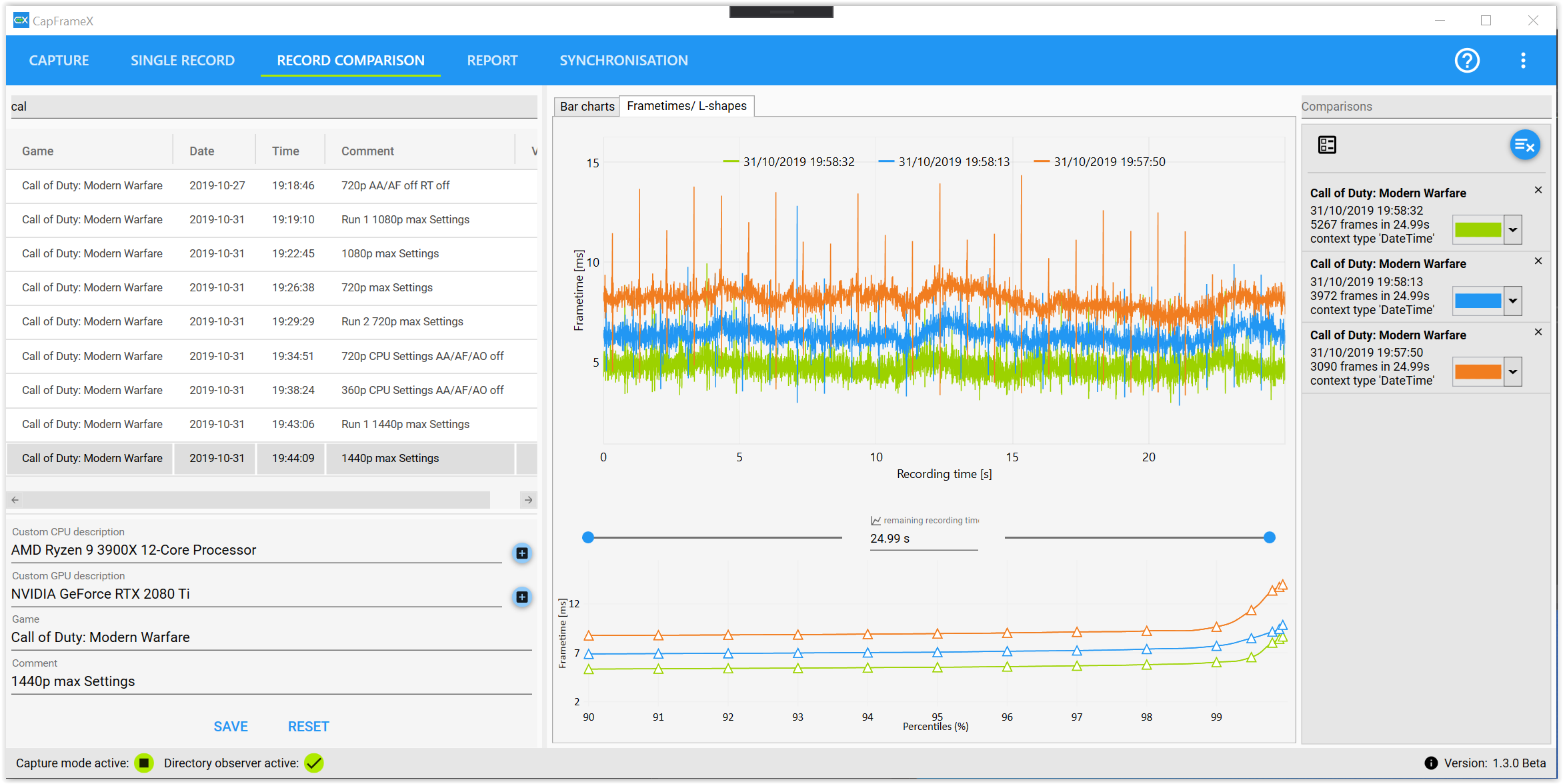This screenshot has width=1563, height=784.
Task: Open the green color dropdown arrow
Action: (1513, 230)
